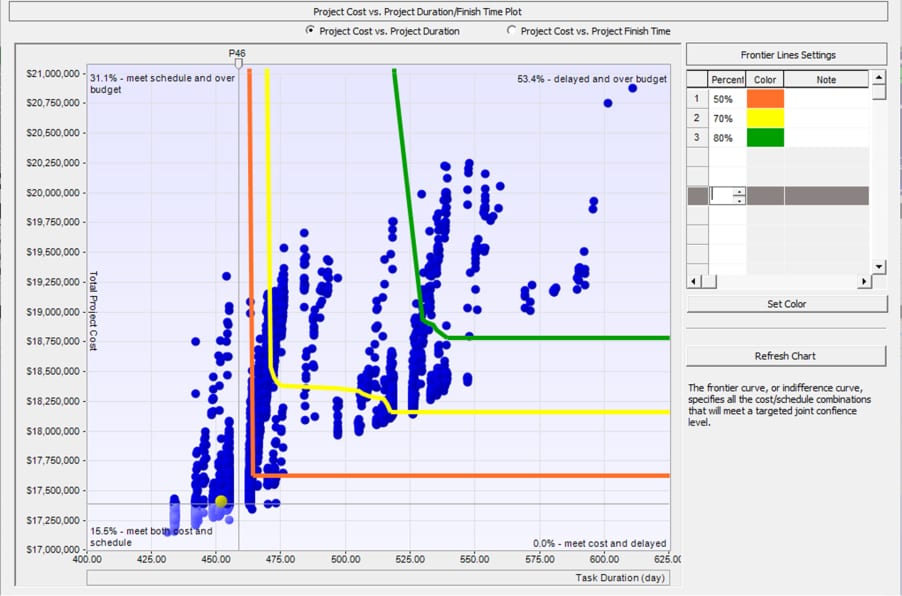Click the down arrow of the percent spinner
This screenshot has height=596, width=902.
click(x=739, y=200)
